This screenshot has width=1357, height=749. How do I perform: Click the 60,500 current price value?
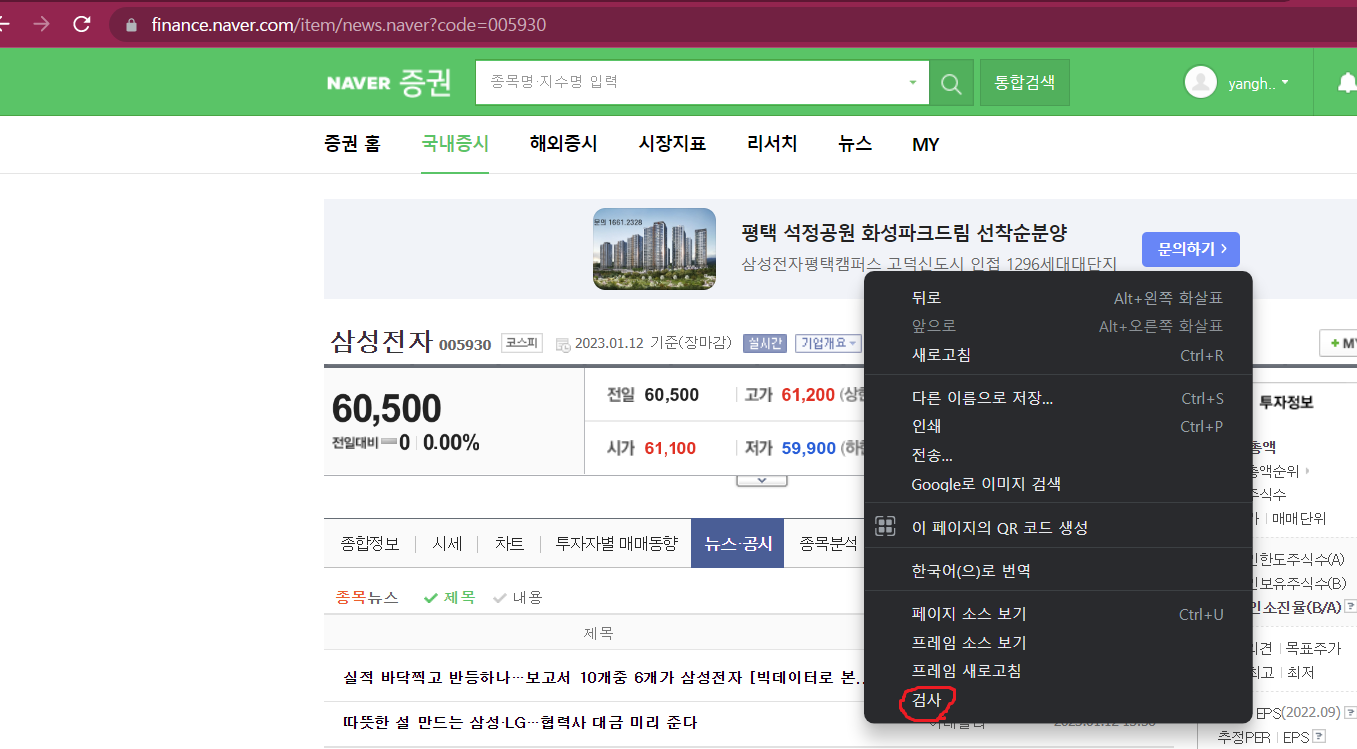(386, 408)
